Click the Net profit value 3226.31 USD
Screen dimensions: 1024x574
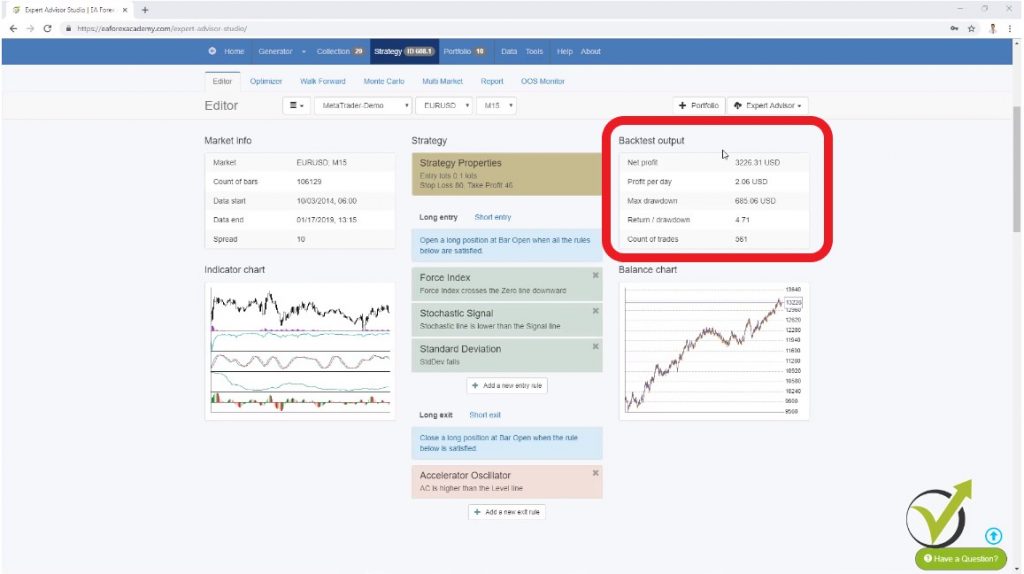(x=757, y=162)
